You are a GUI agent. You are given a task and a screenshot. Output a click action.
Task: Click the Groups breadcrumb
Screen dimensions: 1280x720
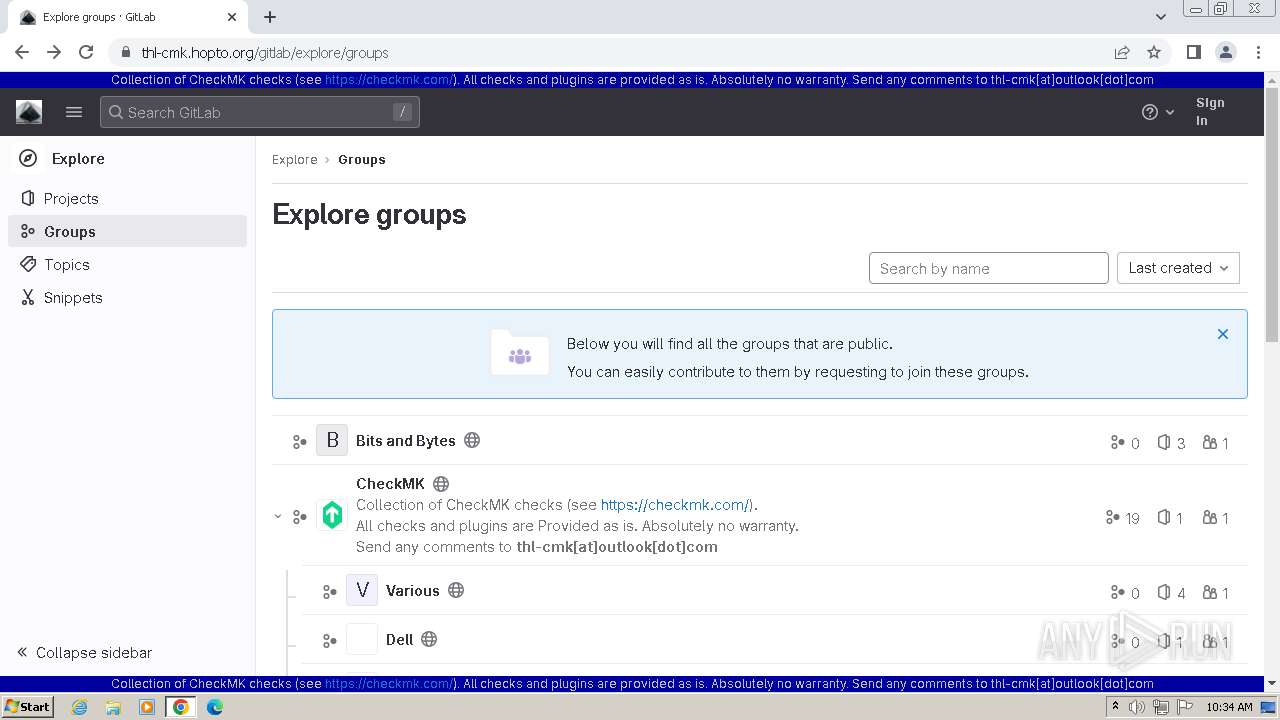point(362,159)
